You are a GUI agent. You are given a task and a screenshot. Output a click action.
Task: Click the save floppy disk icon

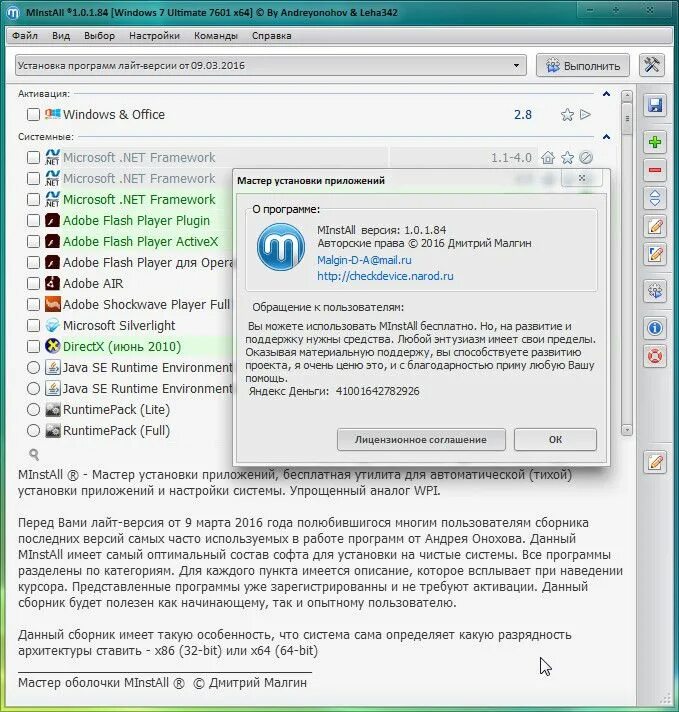pyautogui.click(x=654, y=105)
